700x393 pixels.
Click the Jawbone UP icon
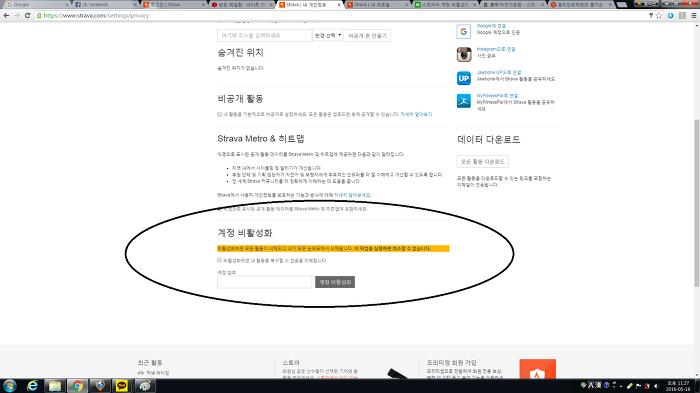click(464, 78)
